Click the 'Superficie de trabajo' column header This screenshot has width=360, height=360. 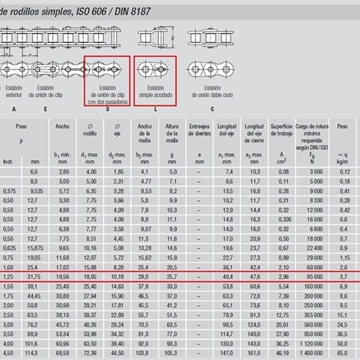click(281, 130)
